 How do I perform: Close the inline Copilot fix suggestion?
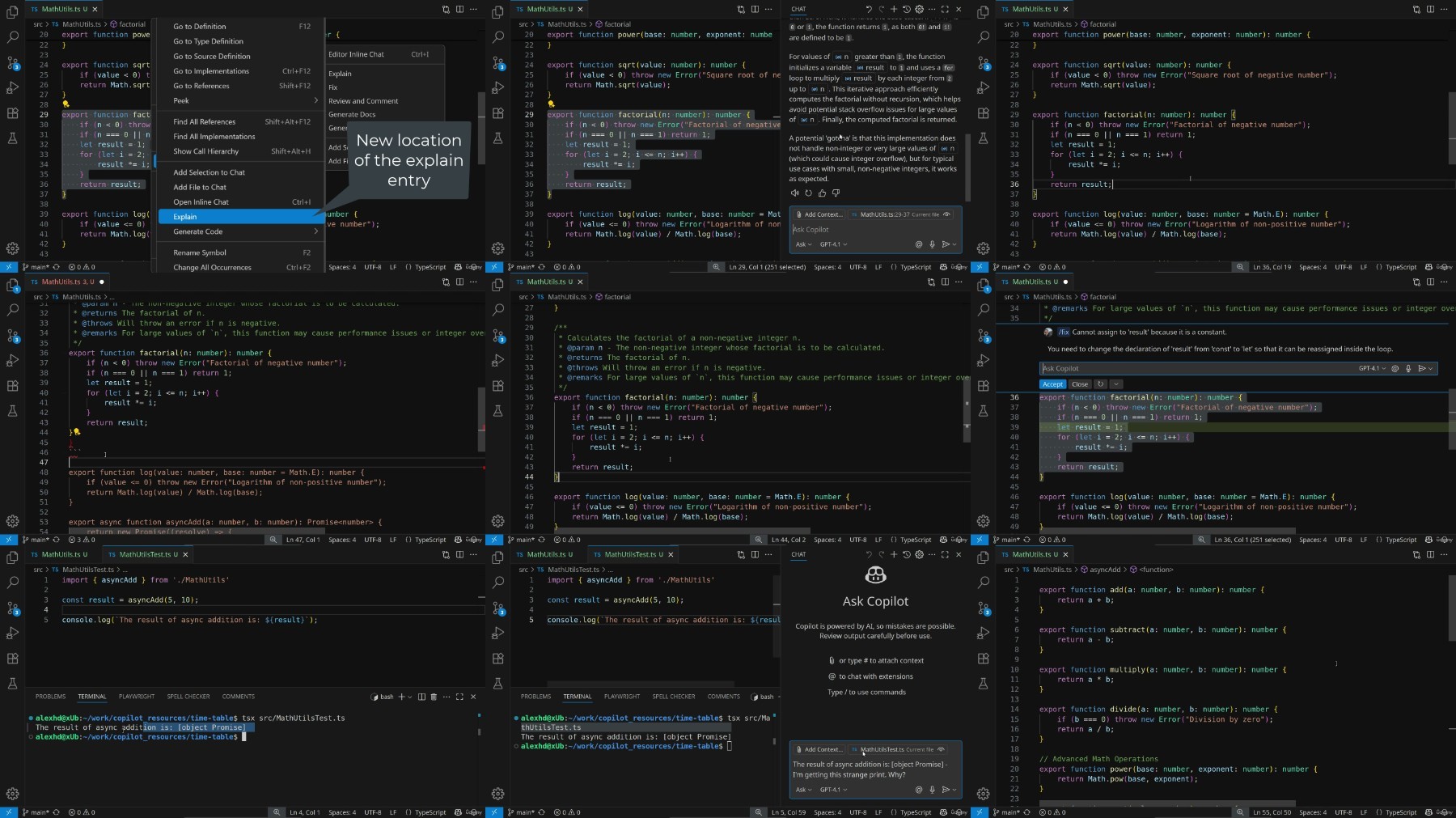[x=1080, y=384]
